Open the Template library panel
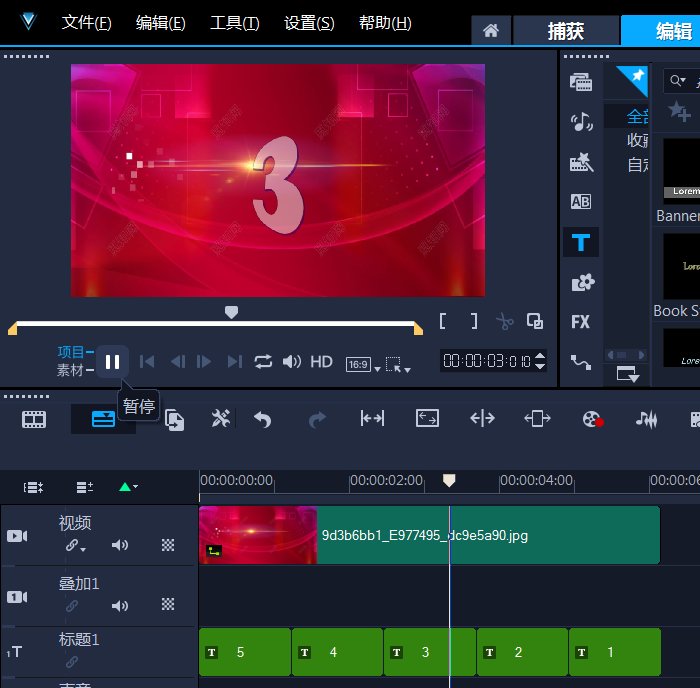The height and width of the screenshot is (688, 700). 580,162
